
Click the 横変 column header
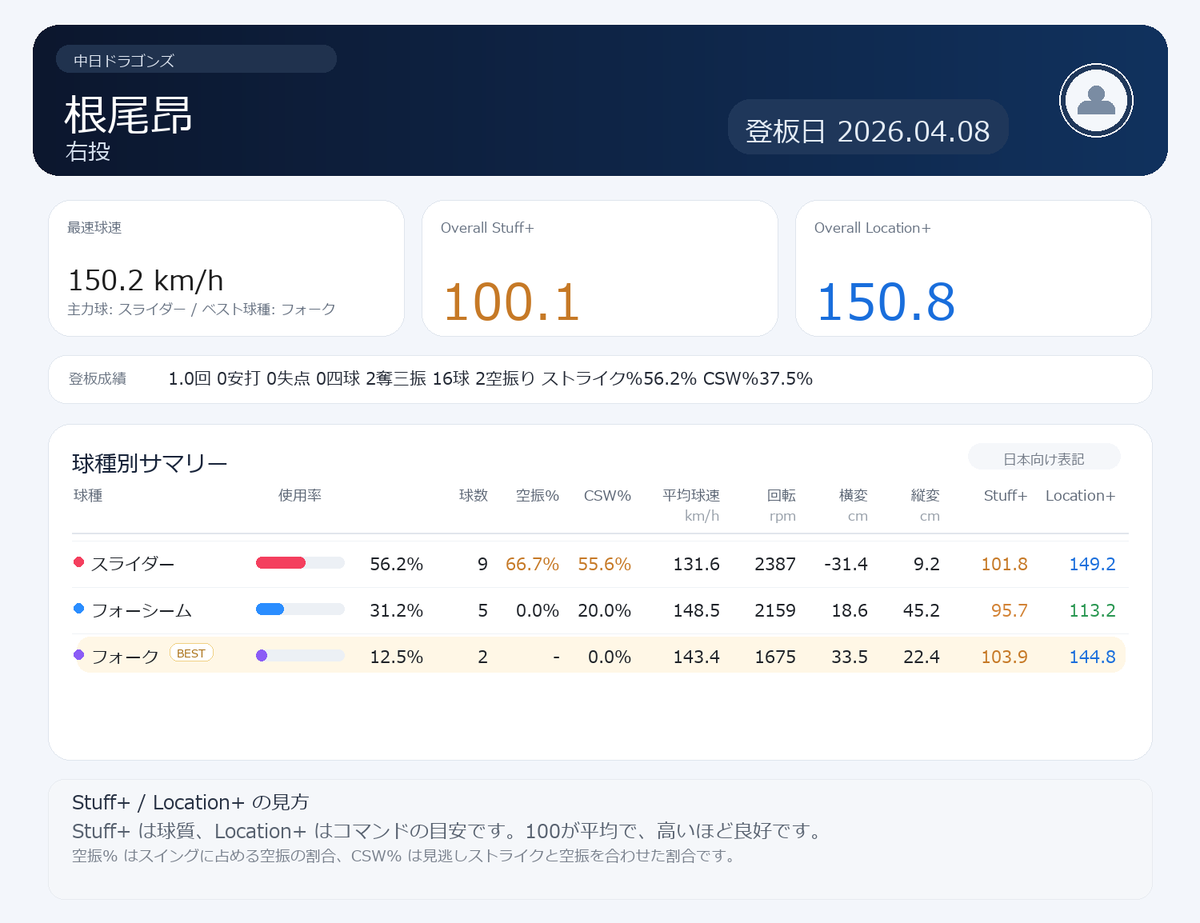coord(853,495)
